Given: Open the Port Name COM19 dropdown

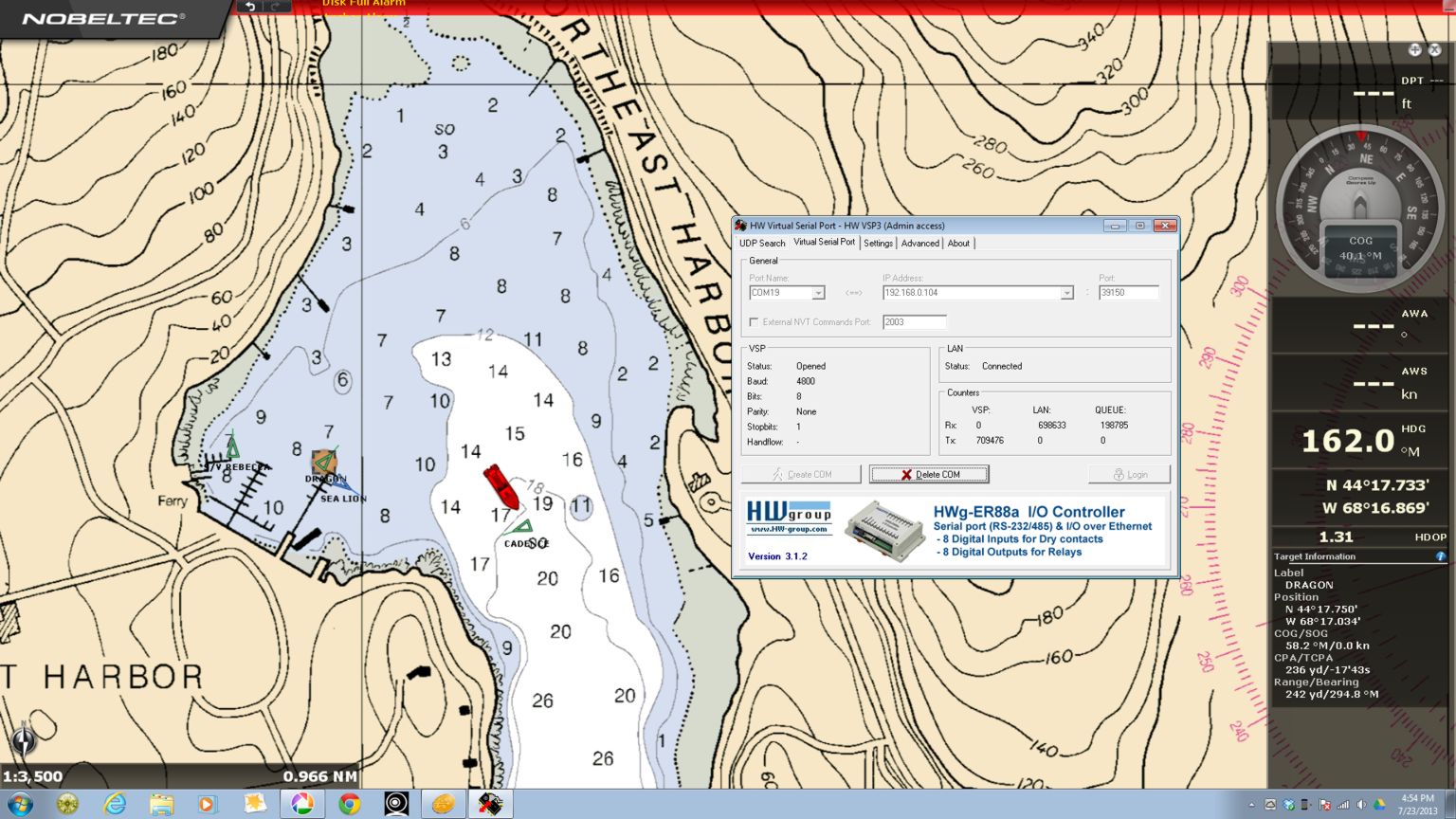Looking at the screenshot, I should 818,293.
